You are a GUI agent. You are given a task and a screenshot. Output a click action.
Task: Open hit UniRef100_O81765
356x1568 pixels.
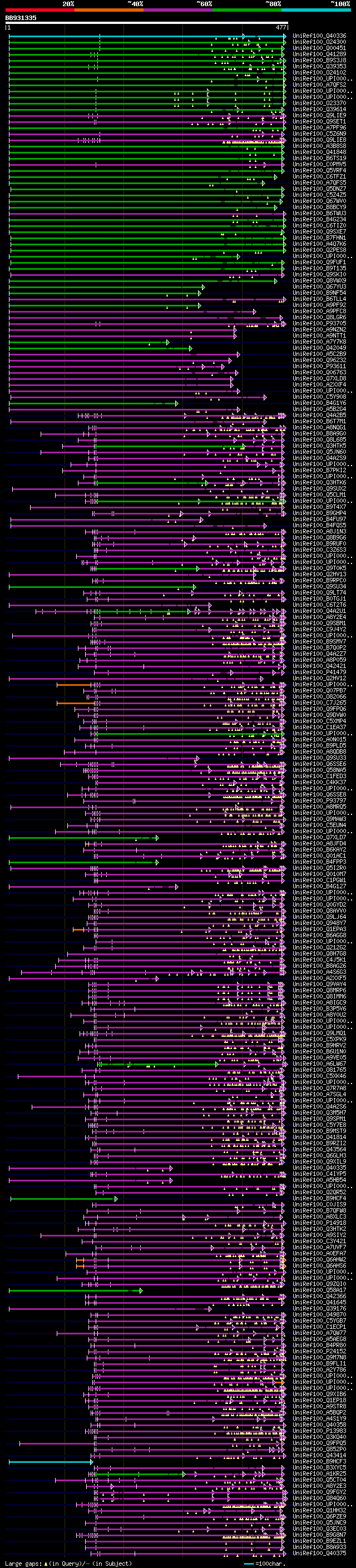point(319,1070)
